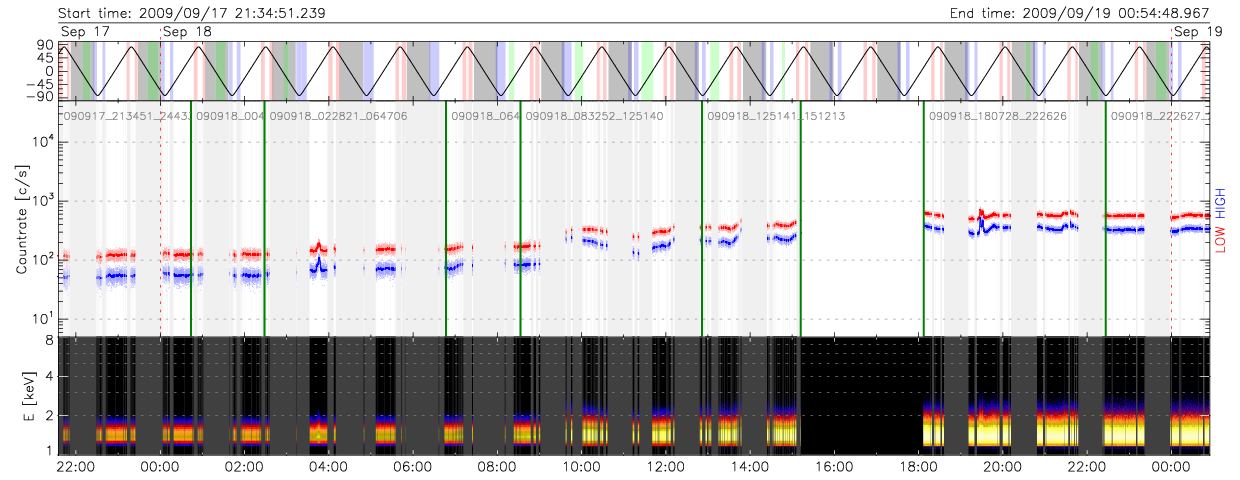Click the 8 keV energy tick label
This screenshot has width=1240, height=480.
48,341
